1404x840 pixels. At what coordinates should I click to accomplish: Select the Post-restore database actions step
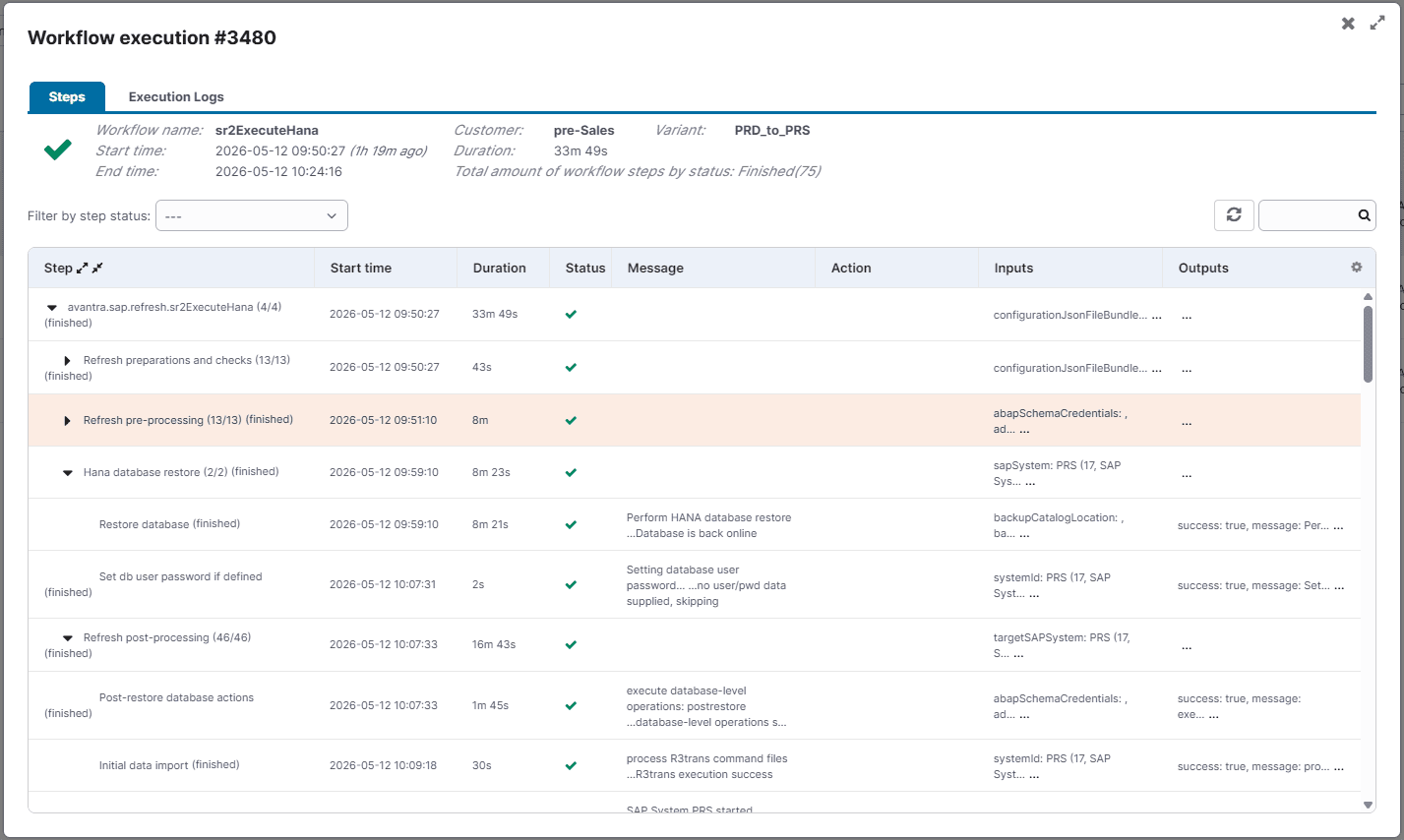[176, 697]
